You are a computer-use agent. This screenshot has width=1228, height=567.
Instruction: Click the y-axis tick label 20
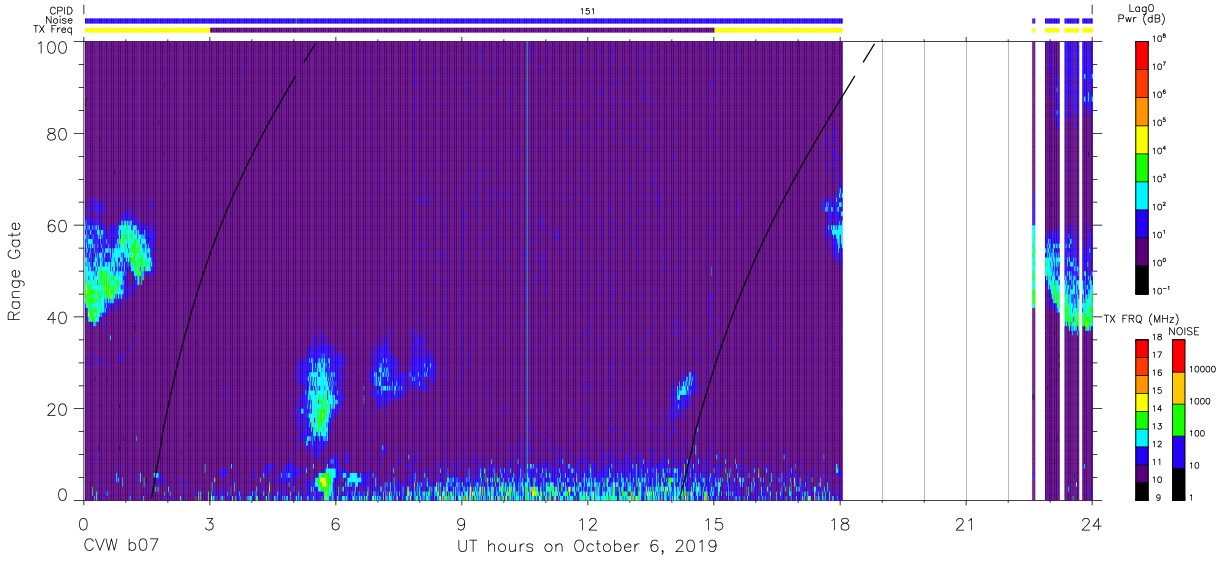tap(60, 409)
